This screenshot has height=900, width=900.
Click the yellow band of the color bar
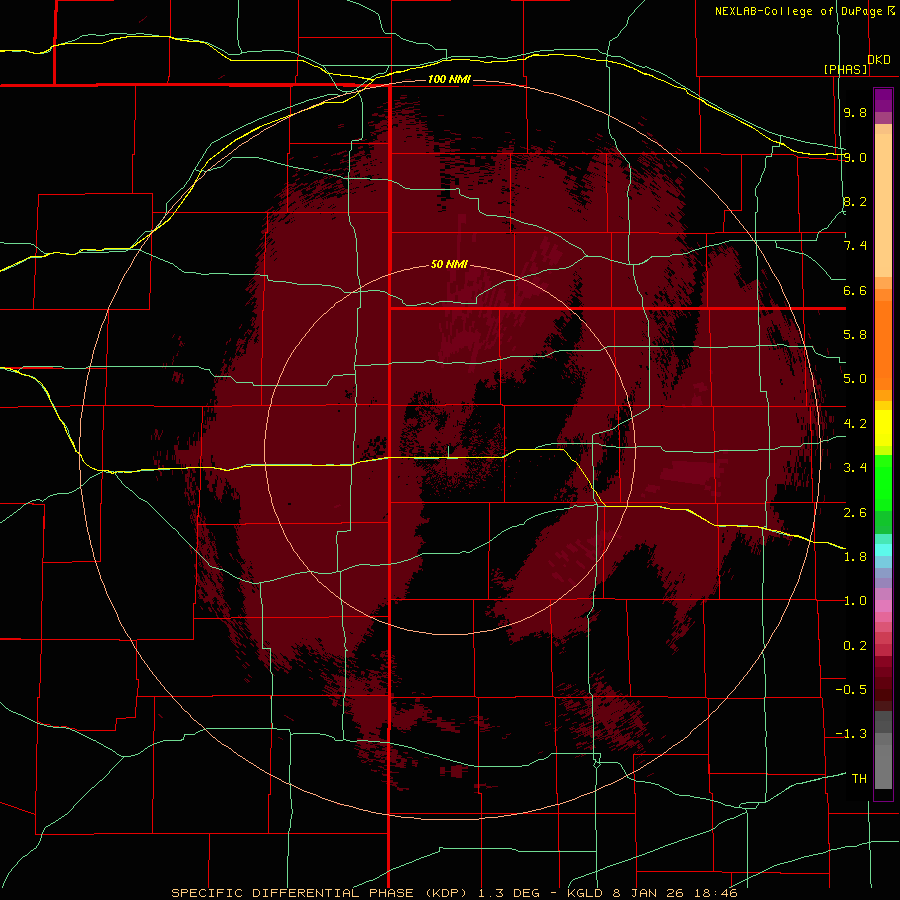(883, 428)
